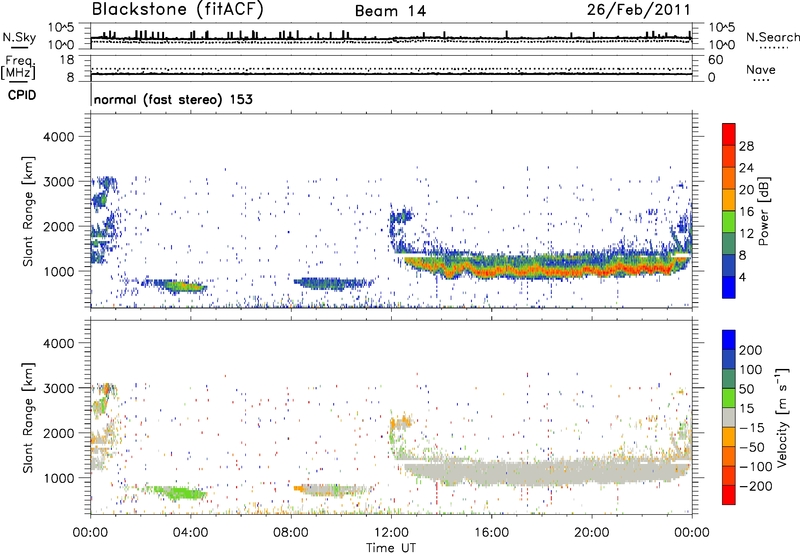Screen dimensions: 800x554
Task: Click the "00:00" label at time axis end
Action: point(691,533)
